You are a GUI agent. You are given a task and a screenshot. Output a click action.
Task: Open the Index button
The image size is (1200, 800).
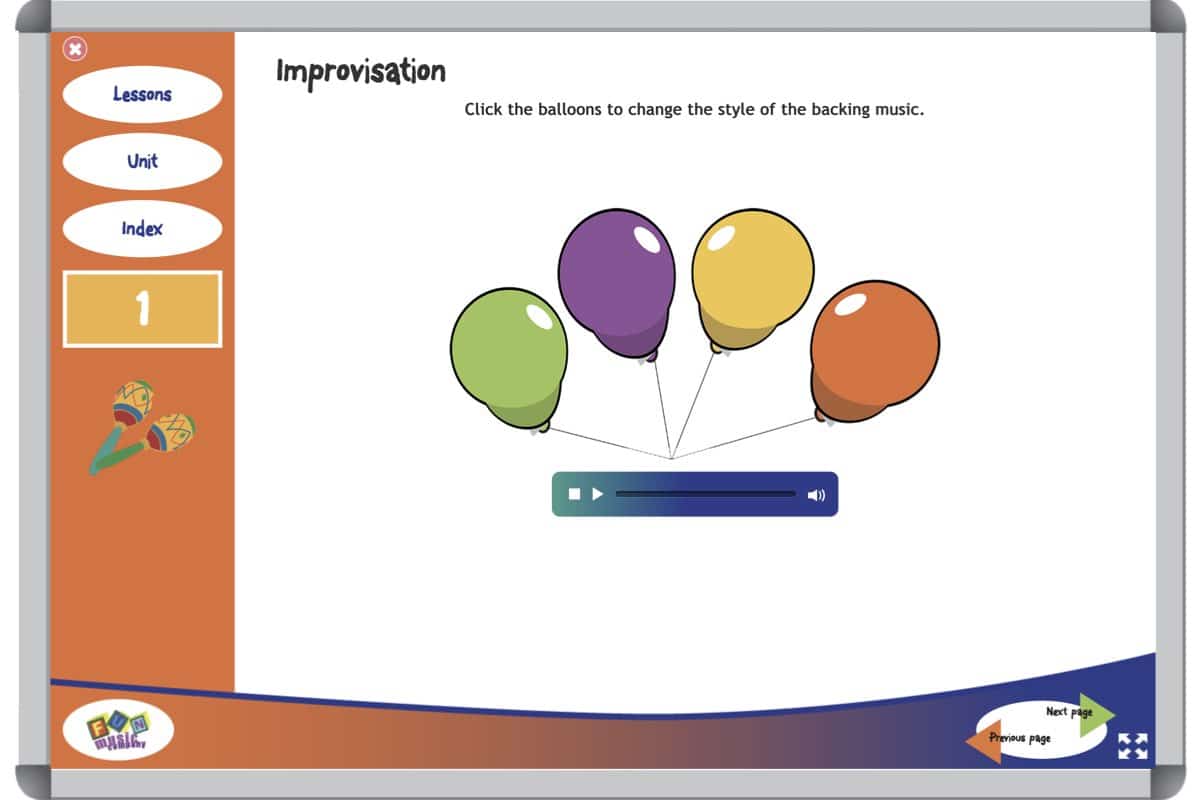point(142,228)
